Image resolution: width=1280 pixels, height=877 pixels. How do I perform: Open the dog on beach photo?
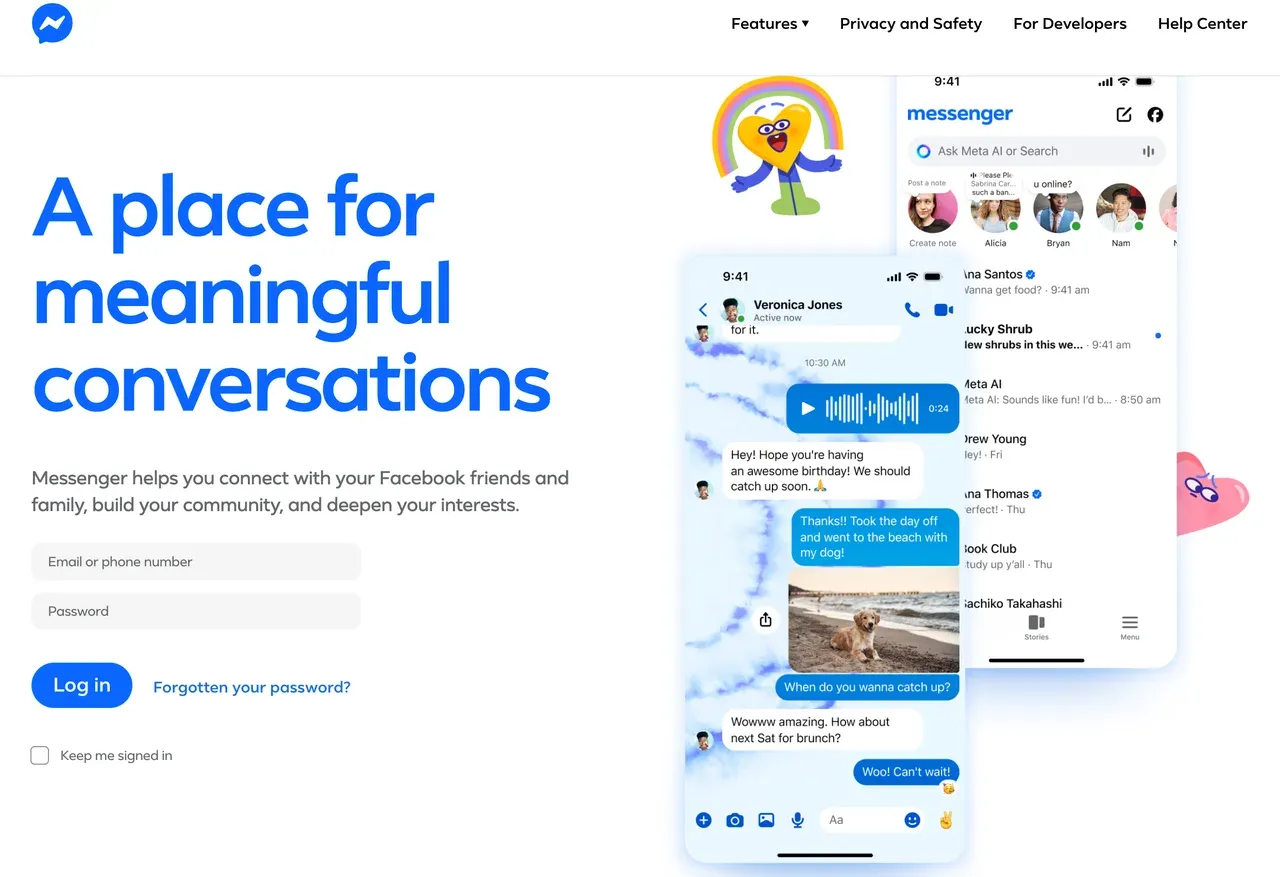tap(874, 620)
